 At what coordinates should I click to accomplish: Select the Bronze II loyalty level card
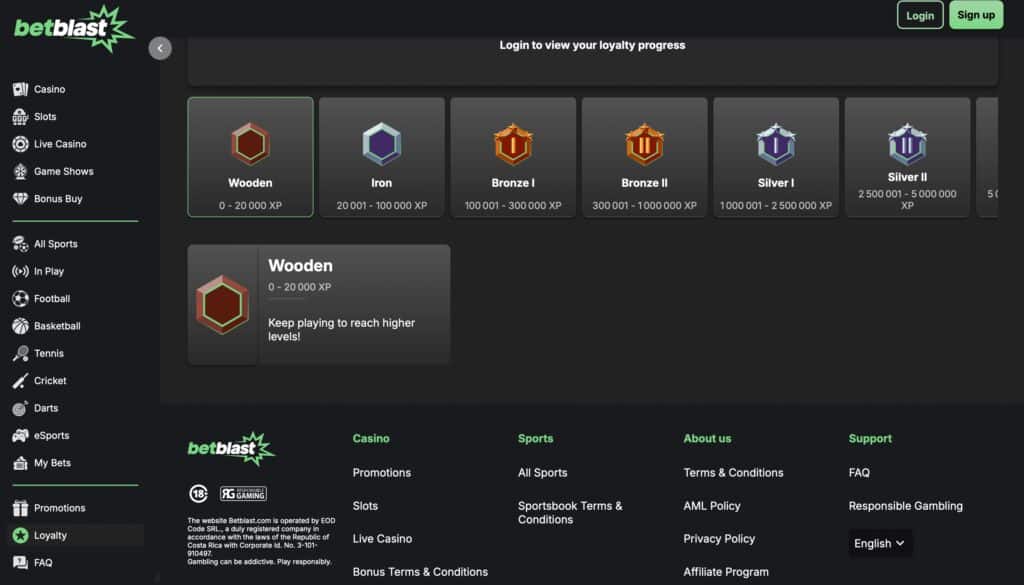coord(645,157)
